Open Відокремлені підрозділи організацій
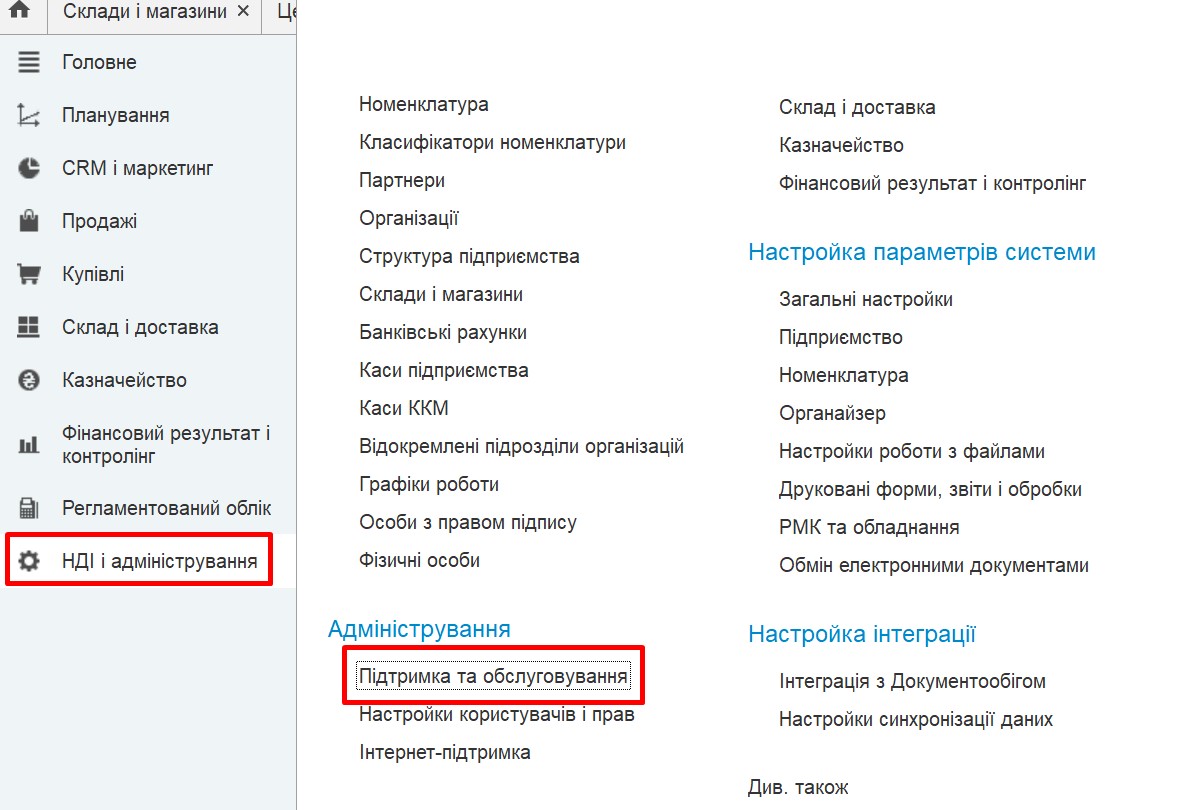The height and width of the screenshot is (810, 1181). pos(521,446)
